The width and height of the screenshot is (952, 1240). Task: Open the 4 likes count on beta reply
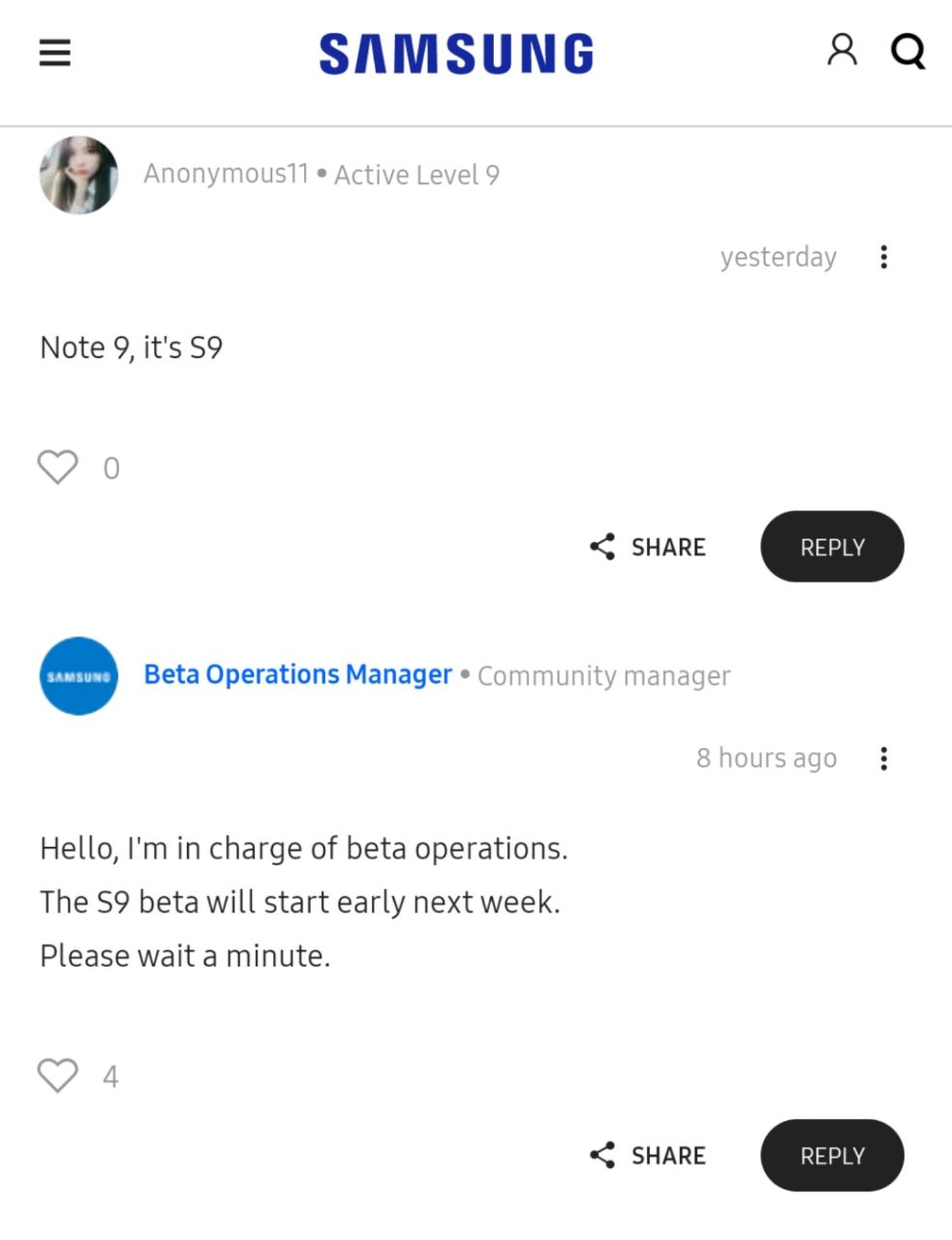pos(111,1077)
